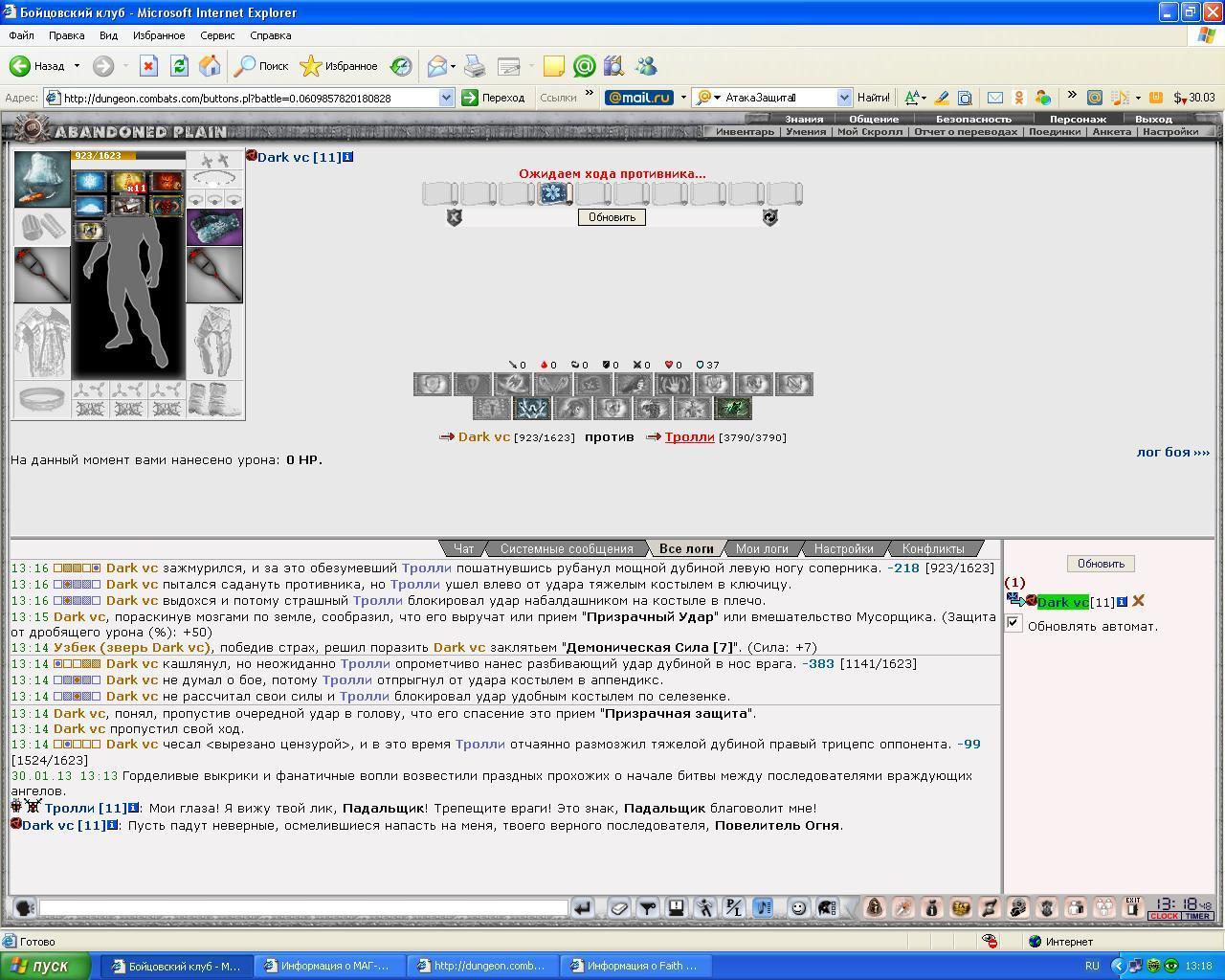Switch to 'Информация о МАГ' taskbar window
This screenshot has width=1225, height=980.
pos(331,966)
